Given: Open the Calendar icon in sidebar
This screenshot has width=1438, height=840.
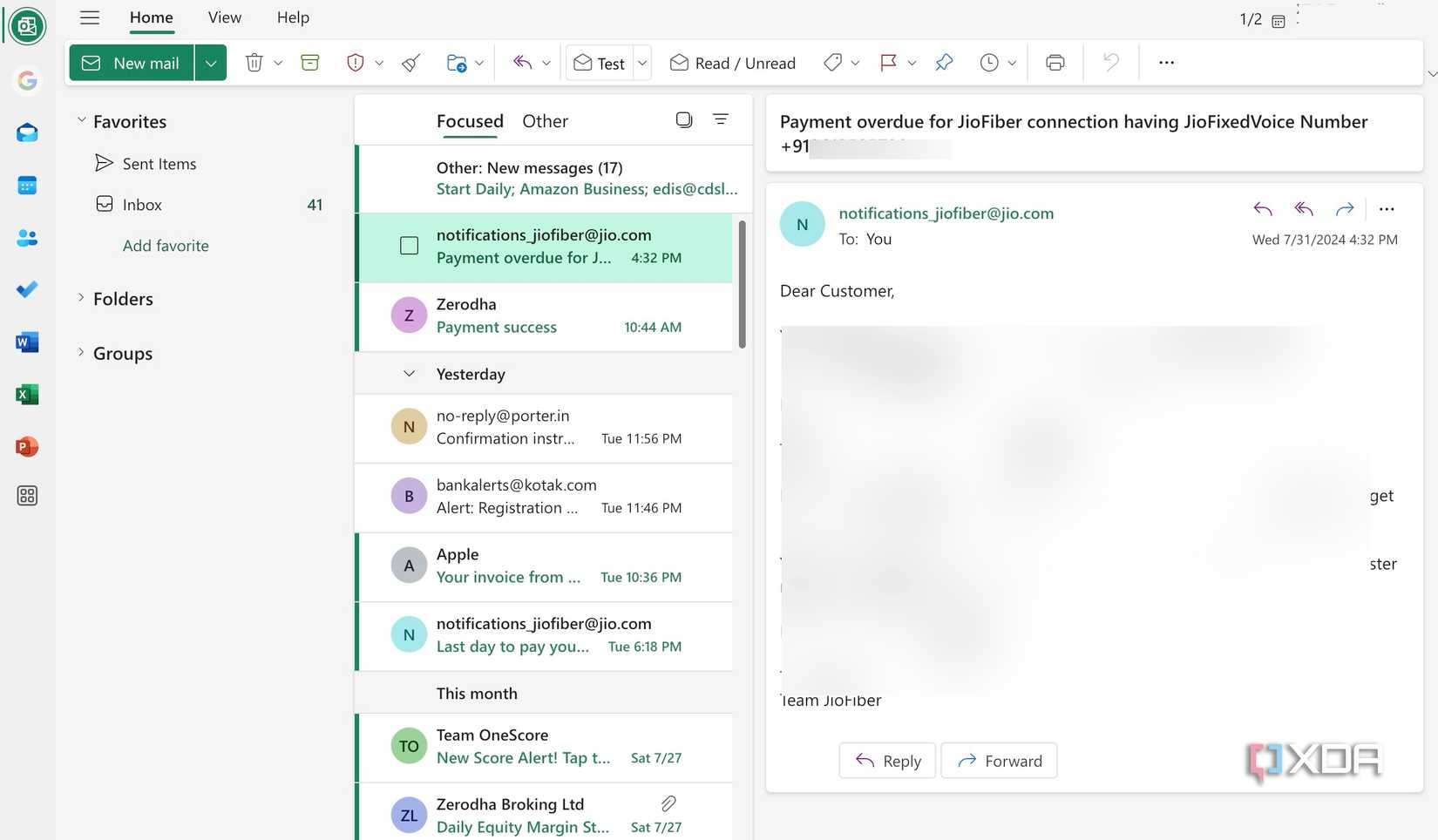Looking at the screenshot, I should 27,186.
